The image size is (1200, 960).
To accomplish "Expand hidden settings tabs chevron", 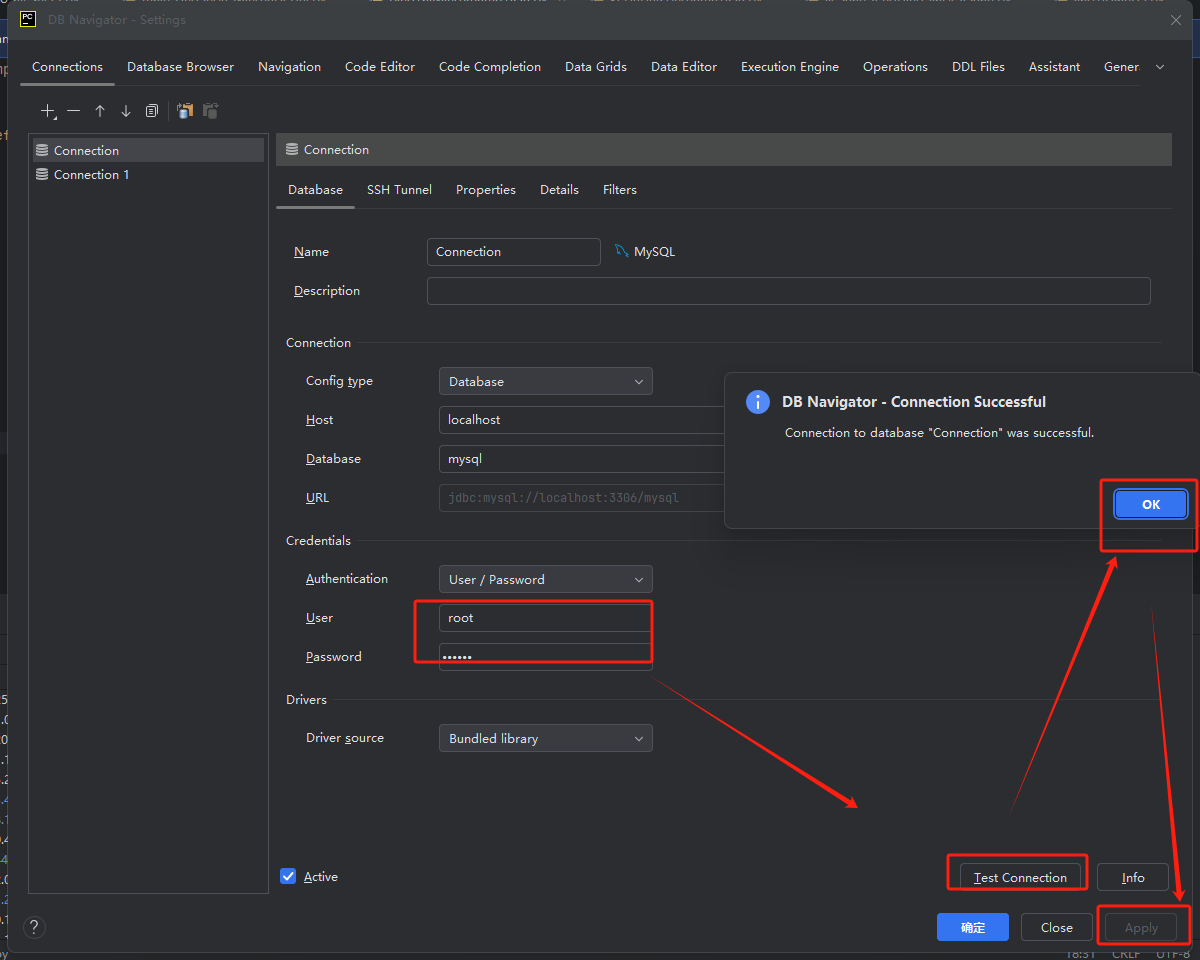I will click(1160, 67).
